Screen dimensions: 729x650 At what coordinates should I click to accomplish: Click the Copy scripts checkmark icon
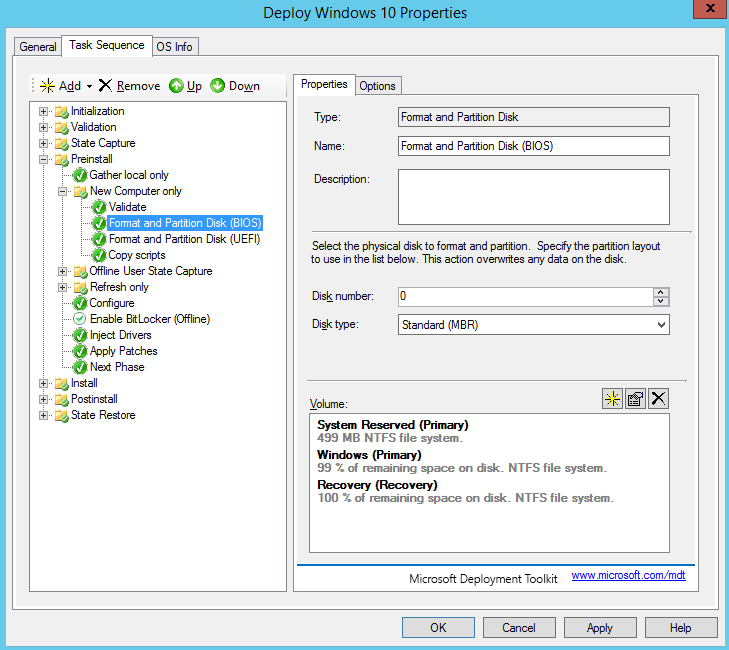point(99,255)
